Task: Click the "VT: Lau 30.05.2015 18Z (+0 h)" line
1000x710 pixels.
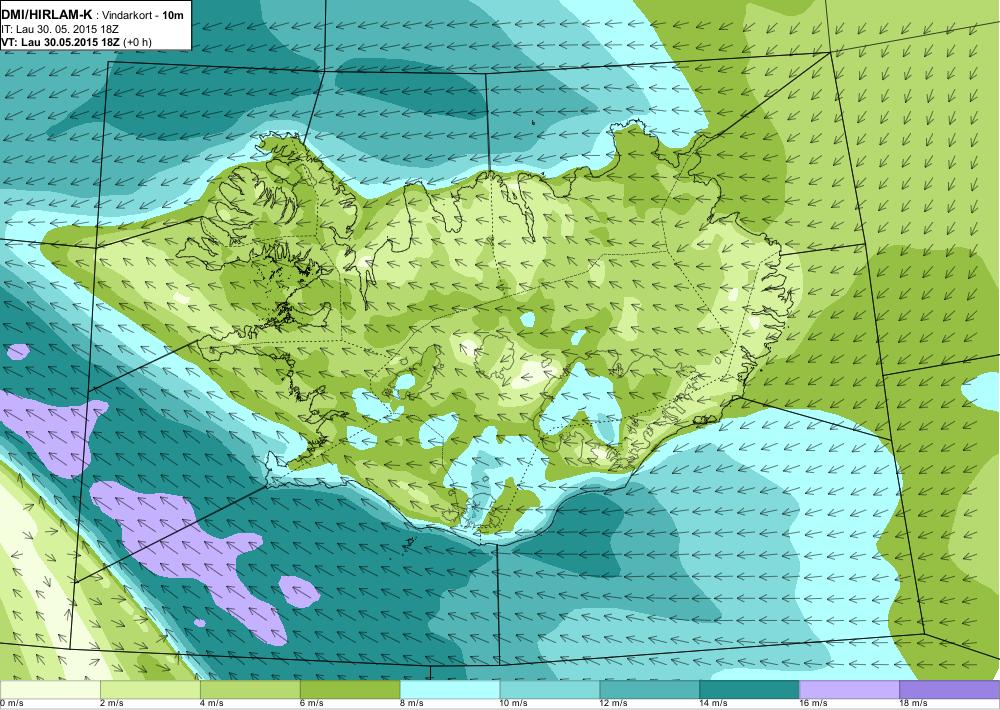Action: tap(77, 42)
